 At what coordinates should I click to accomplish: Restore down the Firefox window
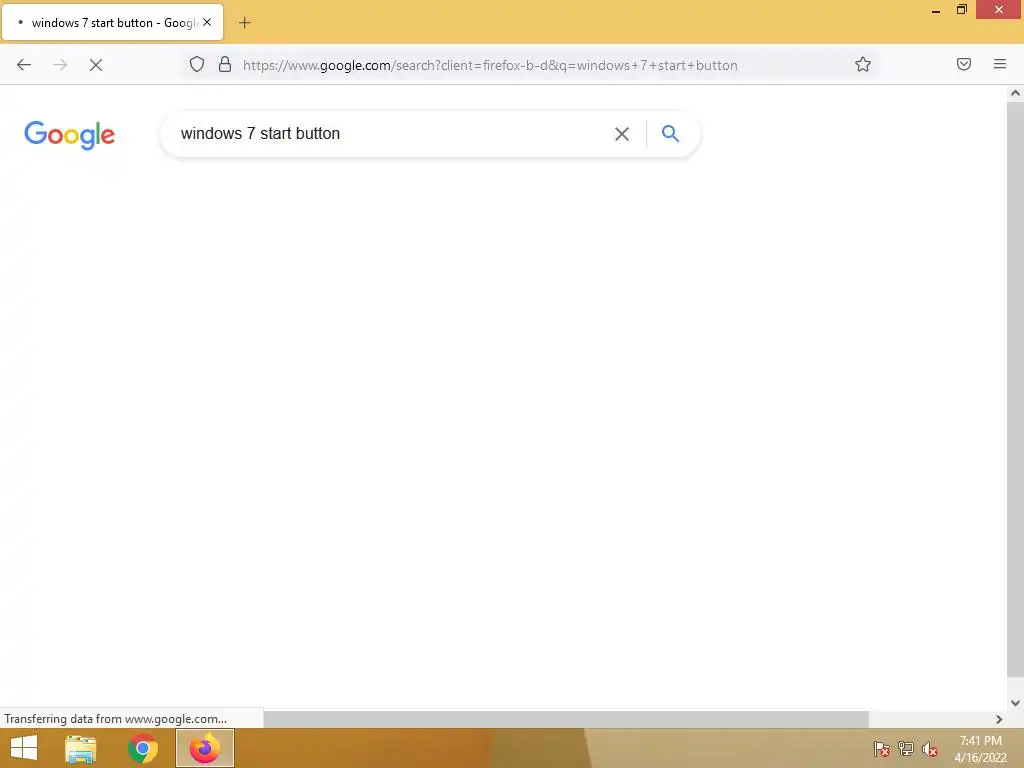961,10
